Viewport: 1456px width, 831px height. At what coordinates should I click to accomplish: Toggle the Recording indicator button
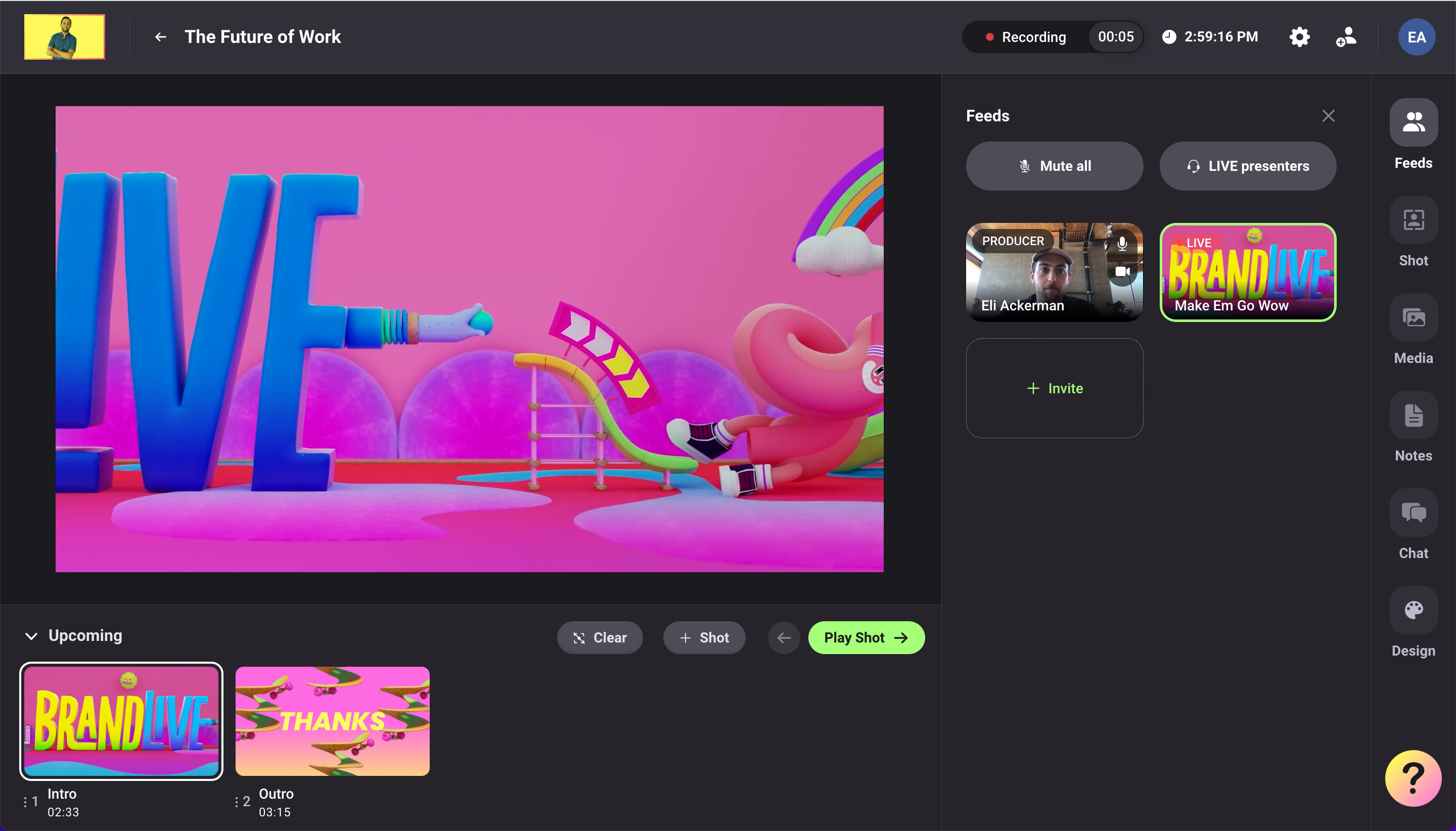(1025, 37)
